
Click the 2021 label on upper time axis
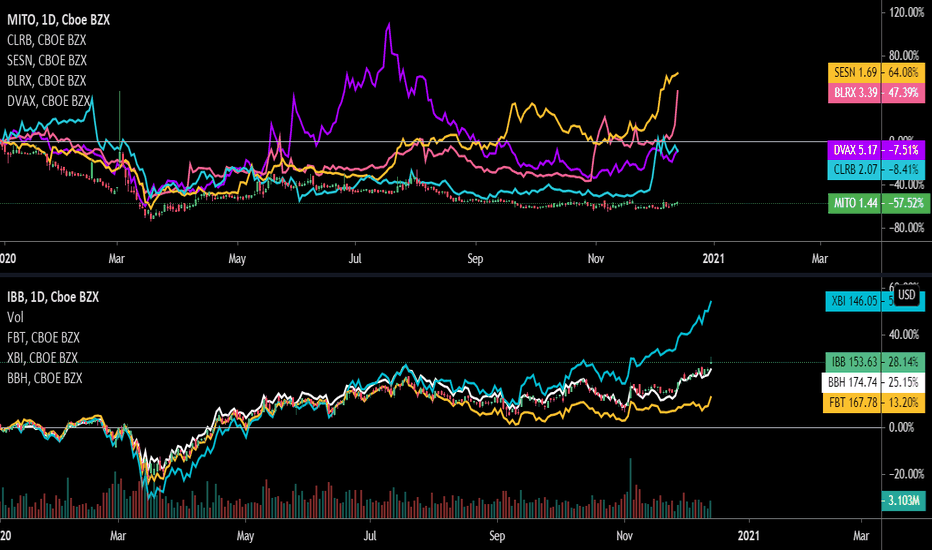click(x=714, y=259)
